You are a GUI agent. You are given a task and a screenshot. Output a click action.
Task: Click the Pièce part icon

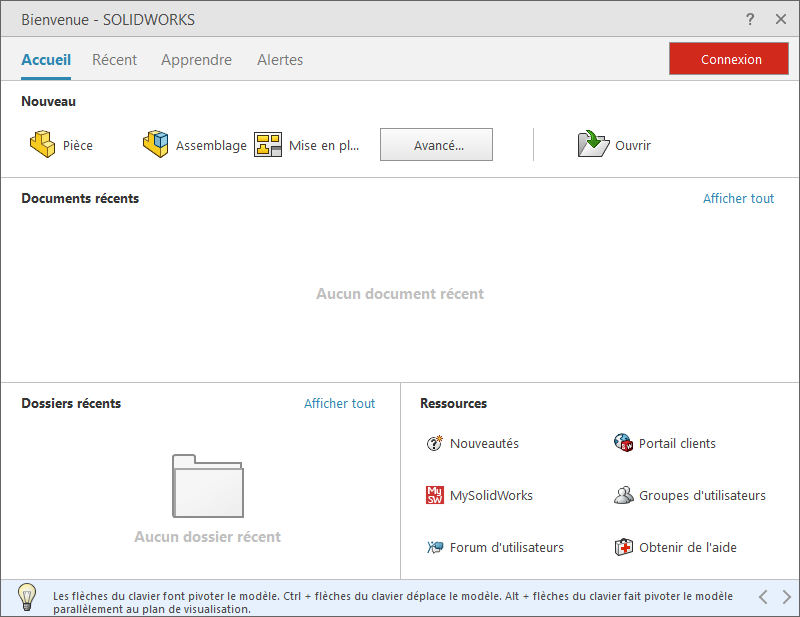point(42,145)
